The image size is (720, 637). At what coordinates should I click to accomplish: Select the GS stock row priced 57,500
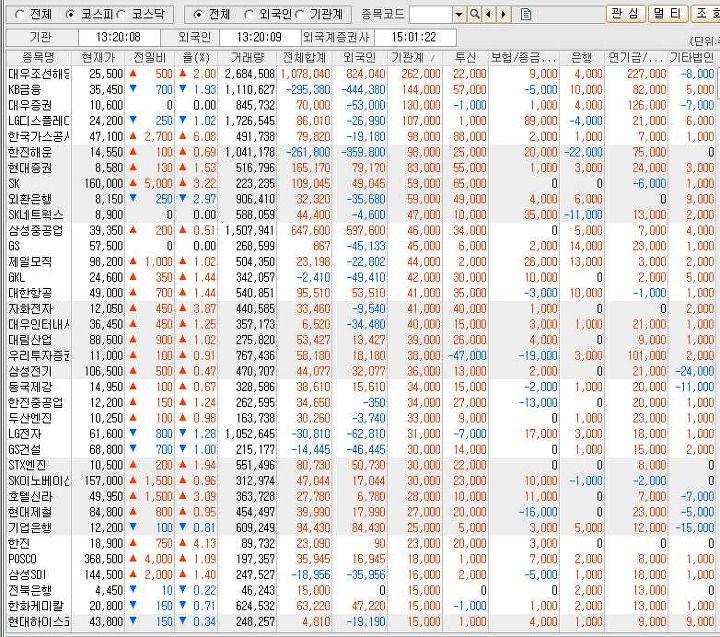pos(14,246)
